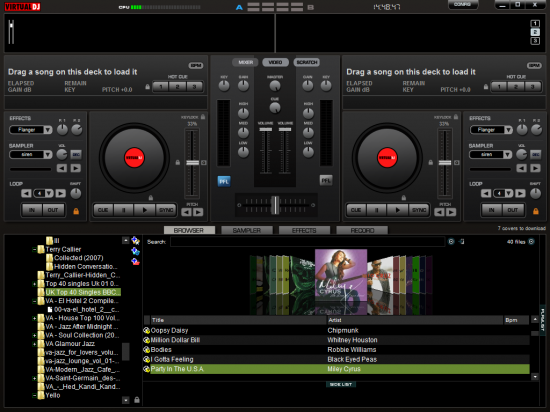Image resolution: width=550 pixels, height=412 pixels.
Task: Sync the right deck
Action: pyautogui.click(x=419, y=210)
